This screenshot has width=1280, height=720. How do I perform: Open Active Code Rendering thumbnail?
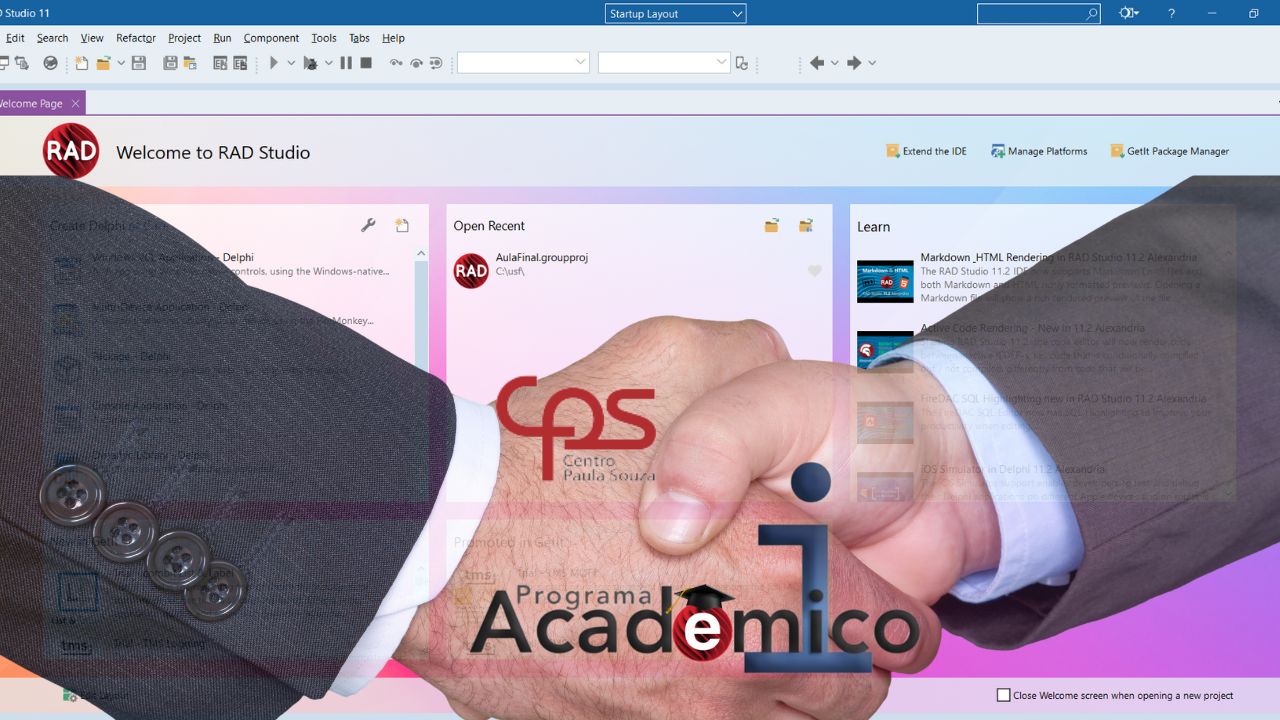[x=885, y=352]
